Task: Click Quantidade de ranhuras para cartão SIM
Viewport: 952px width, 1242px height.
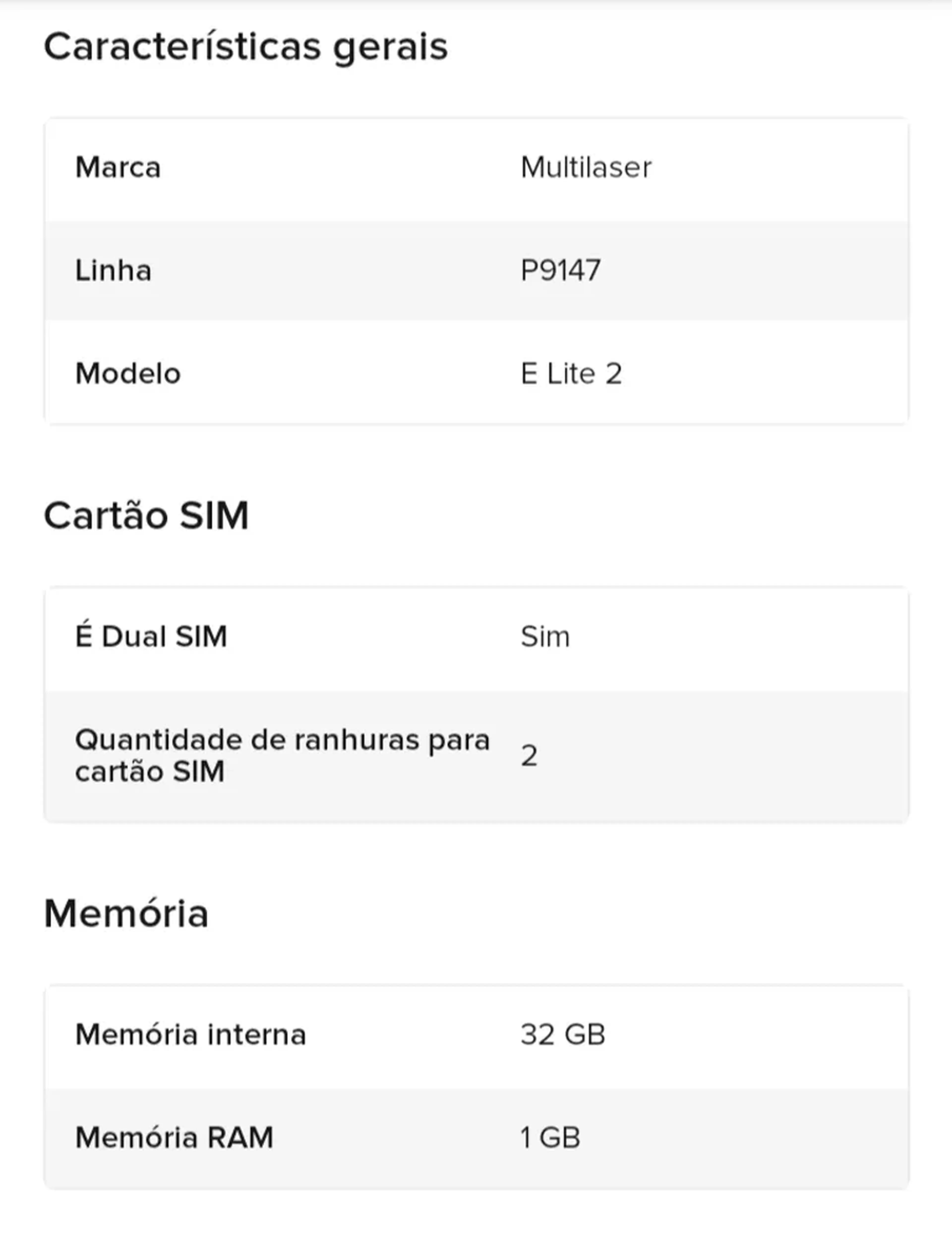Action: click(x=282, y=755)
